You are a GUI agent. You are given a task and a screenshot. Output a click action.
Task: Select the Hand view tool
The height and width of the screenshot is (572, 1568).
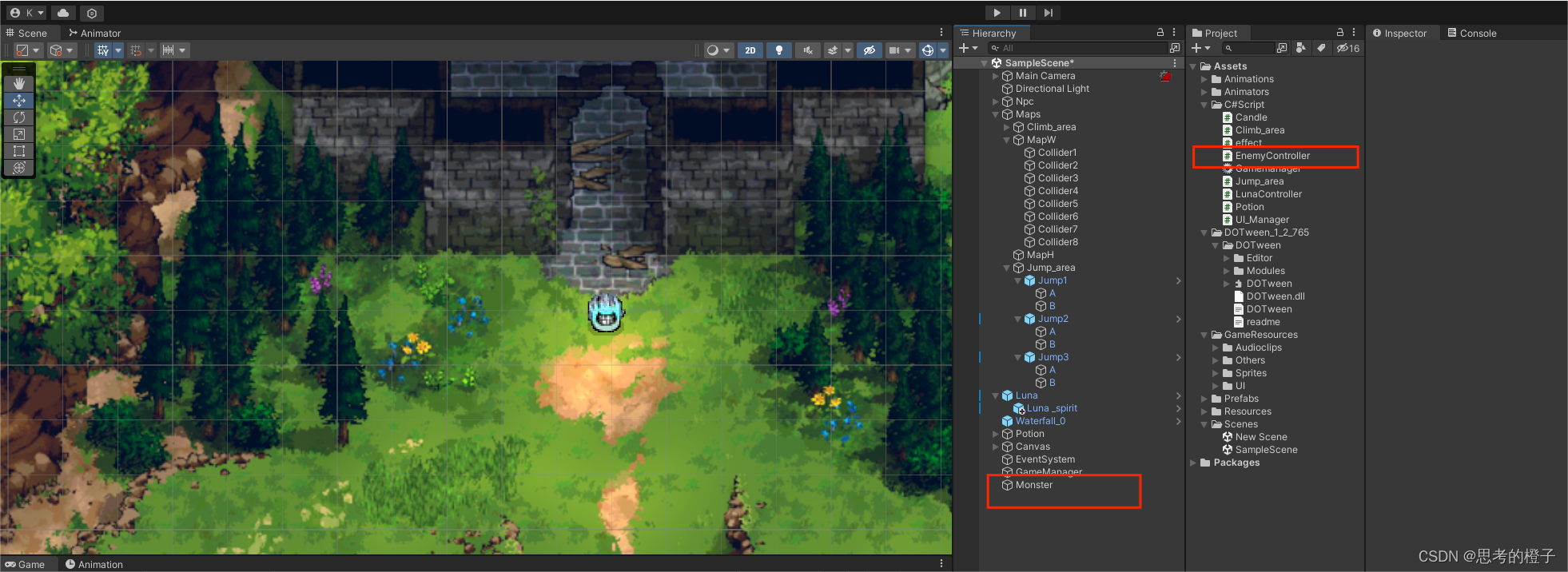(19, 84)
